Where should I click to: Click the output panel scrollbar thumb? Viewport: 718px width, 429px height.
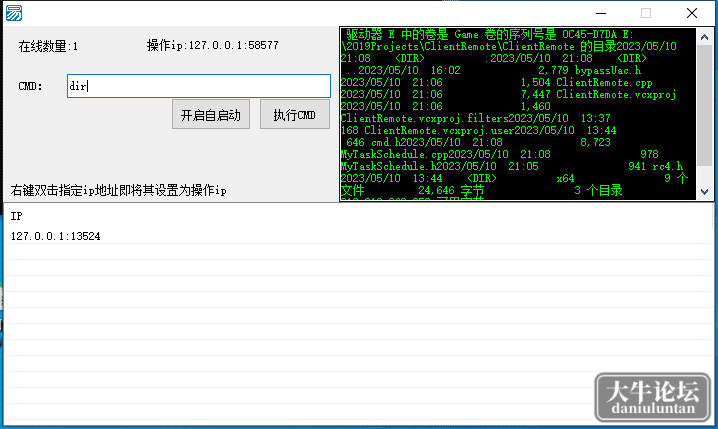[704, 106]
